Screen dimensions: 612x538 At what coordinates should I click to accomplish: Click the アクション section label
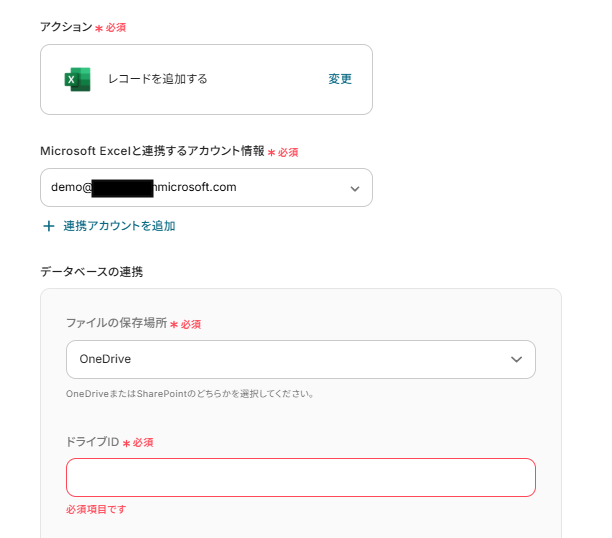[65, 27]
